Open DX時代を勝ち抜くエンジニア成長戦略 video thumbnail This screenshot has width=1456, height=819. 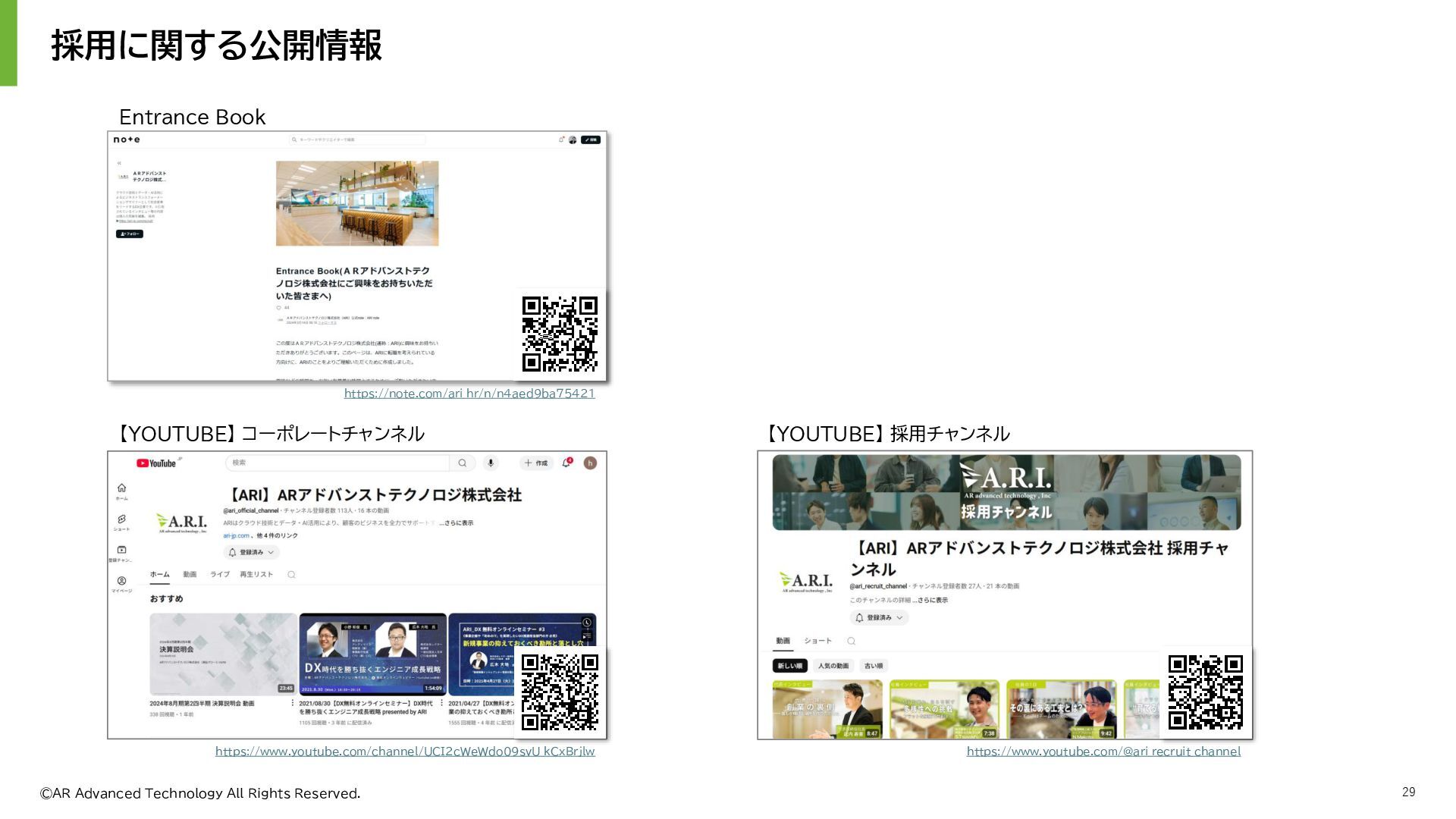372,654
